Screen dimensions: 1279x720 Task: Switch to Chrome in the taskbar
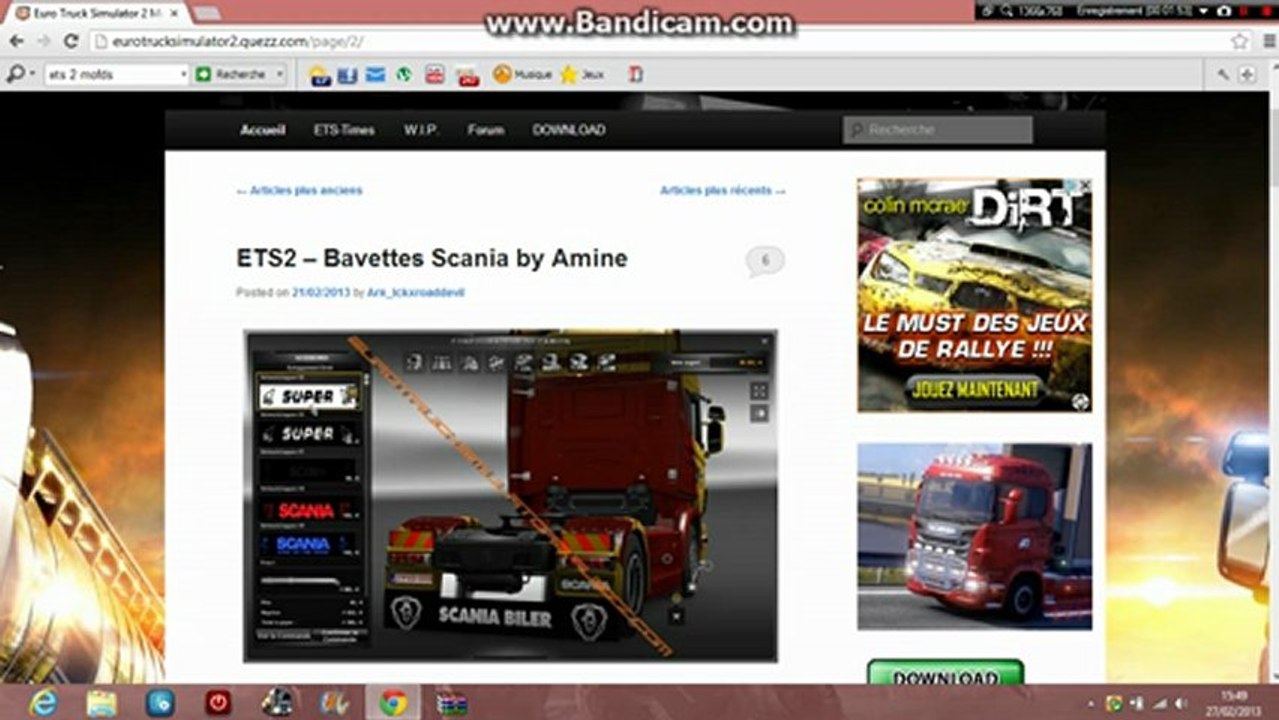[393, 703]
